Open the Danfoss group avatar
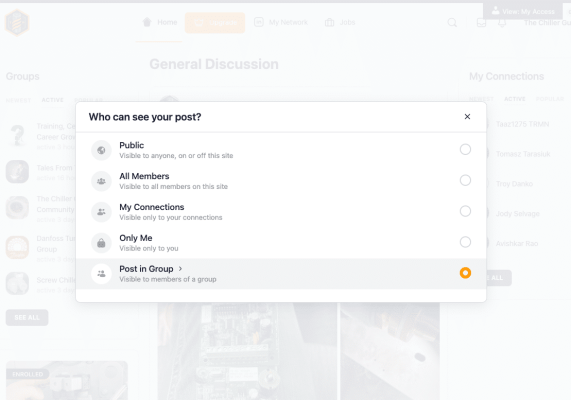This screenshot has height=400, width=571. (17, 247)
